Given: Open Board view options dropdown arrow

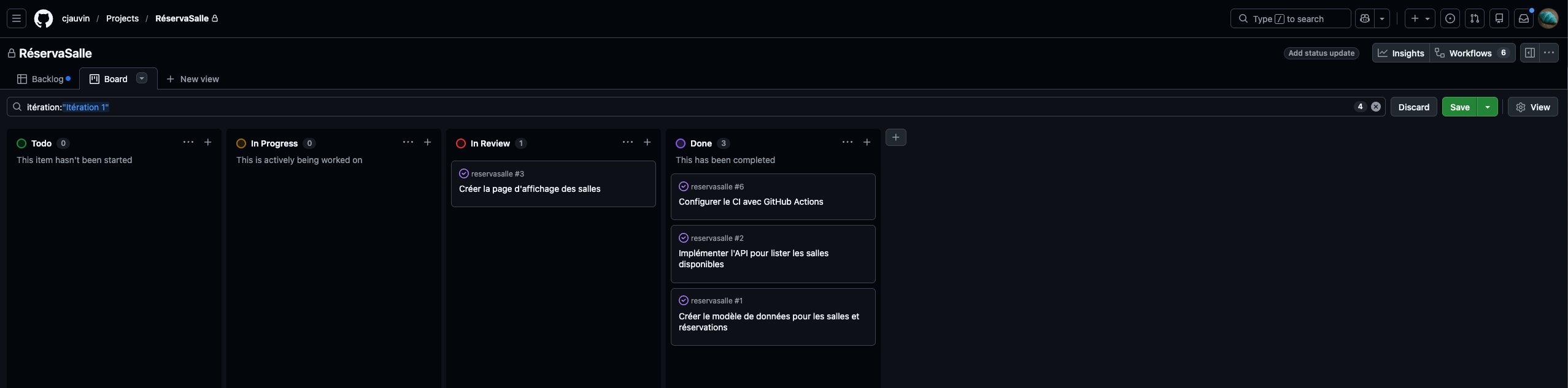Looking at the screenshot, I should click(142, 78).
